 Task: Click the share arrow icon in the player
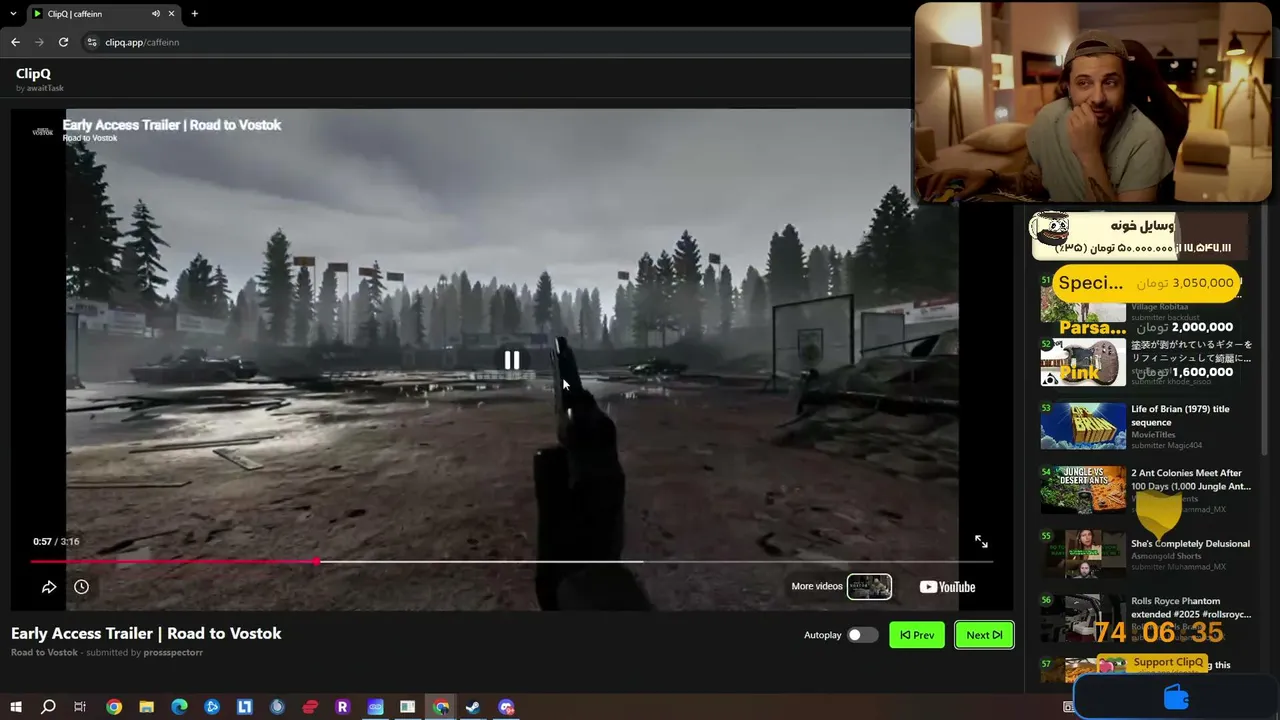49,587
